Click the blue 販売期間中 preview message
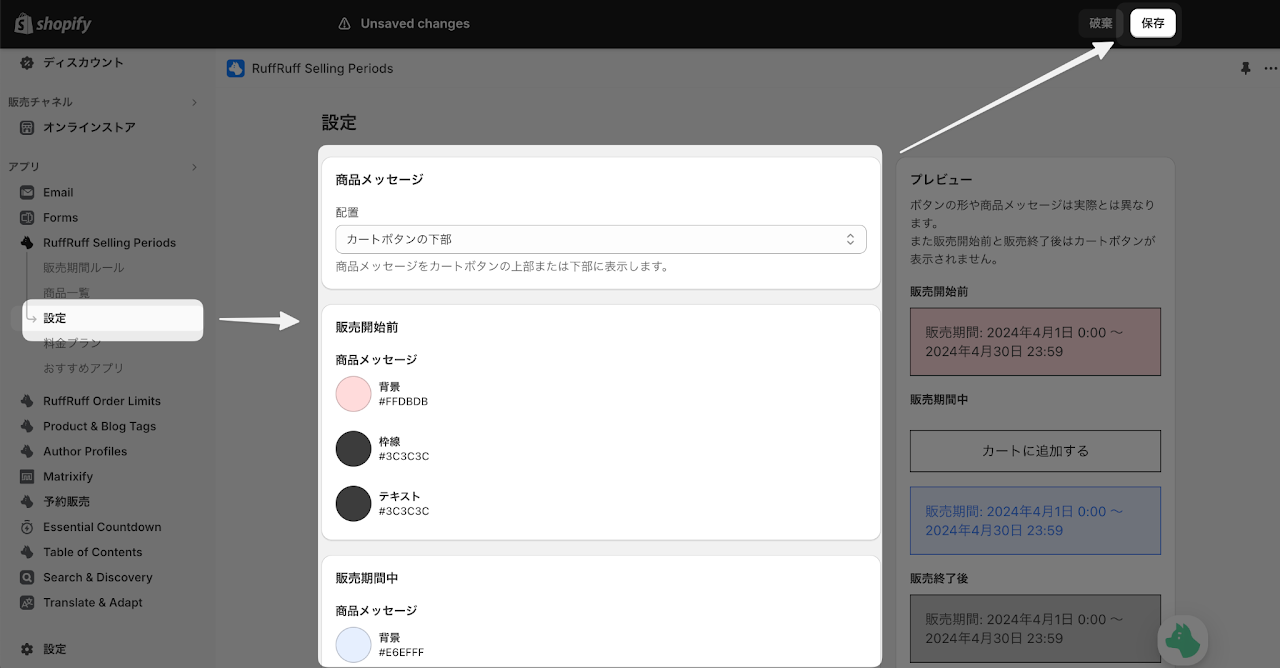Image resolution: width=1280 pixels, height=668 pixels. (1035, 521)
